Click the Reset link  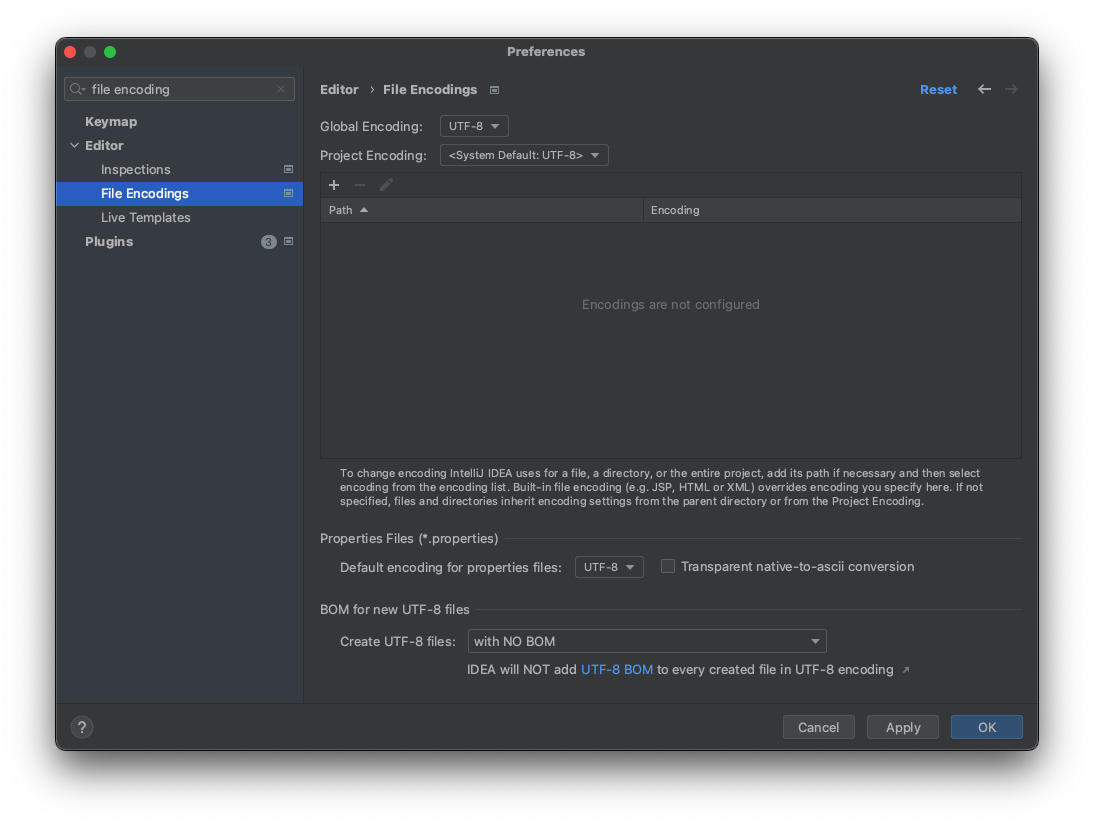(938, 89)
